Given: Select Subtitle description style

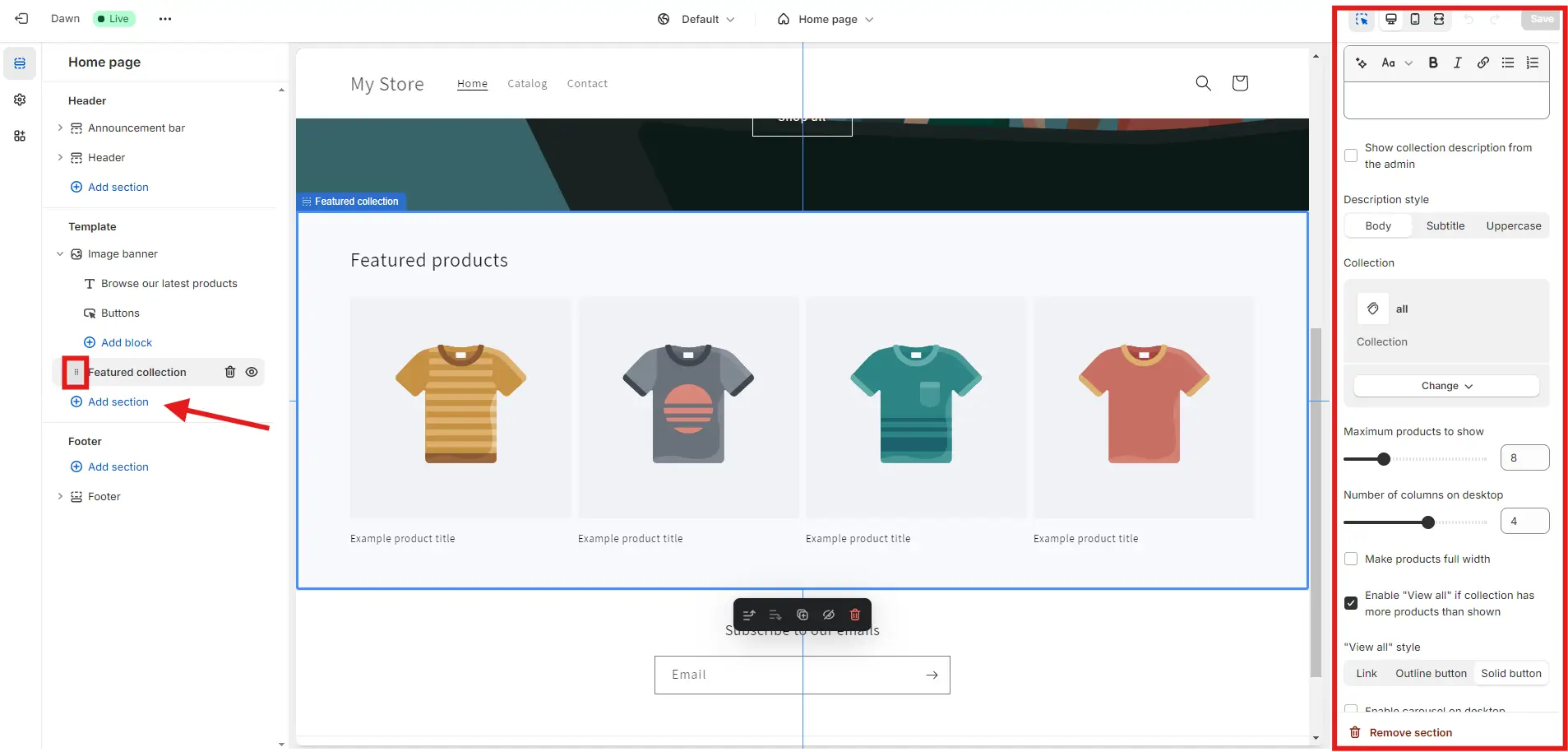Looking at the screenshot, I should 1445,225.
